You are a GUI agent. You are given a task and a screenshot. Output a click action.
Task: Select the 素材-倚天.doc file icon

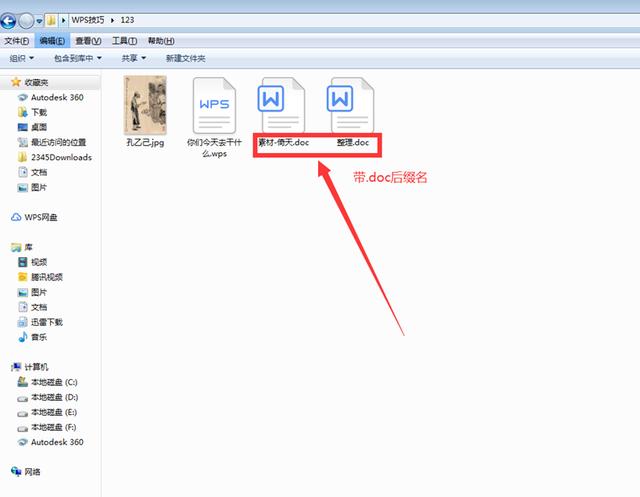[x=281, y=104]
